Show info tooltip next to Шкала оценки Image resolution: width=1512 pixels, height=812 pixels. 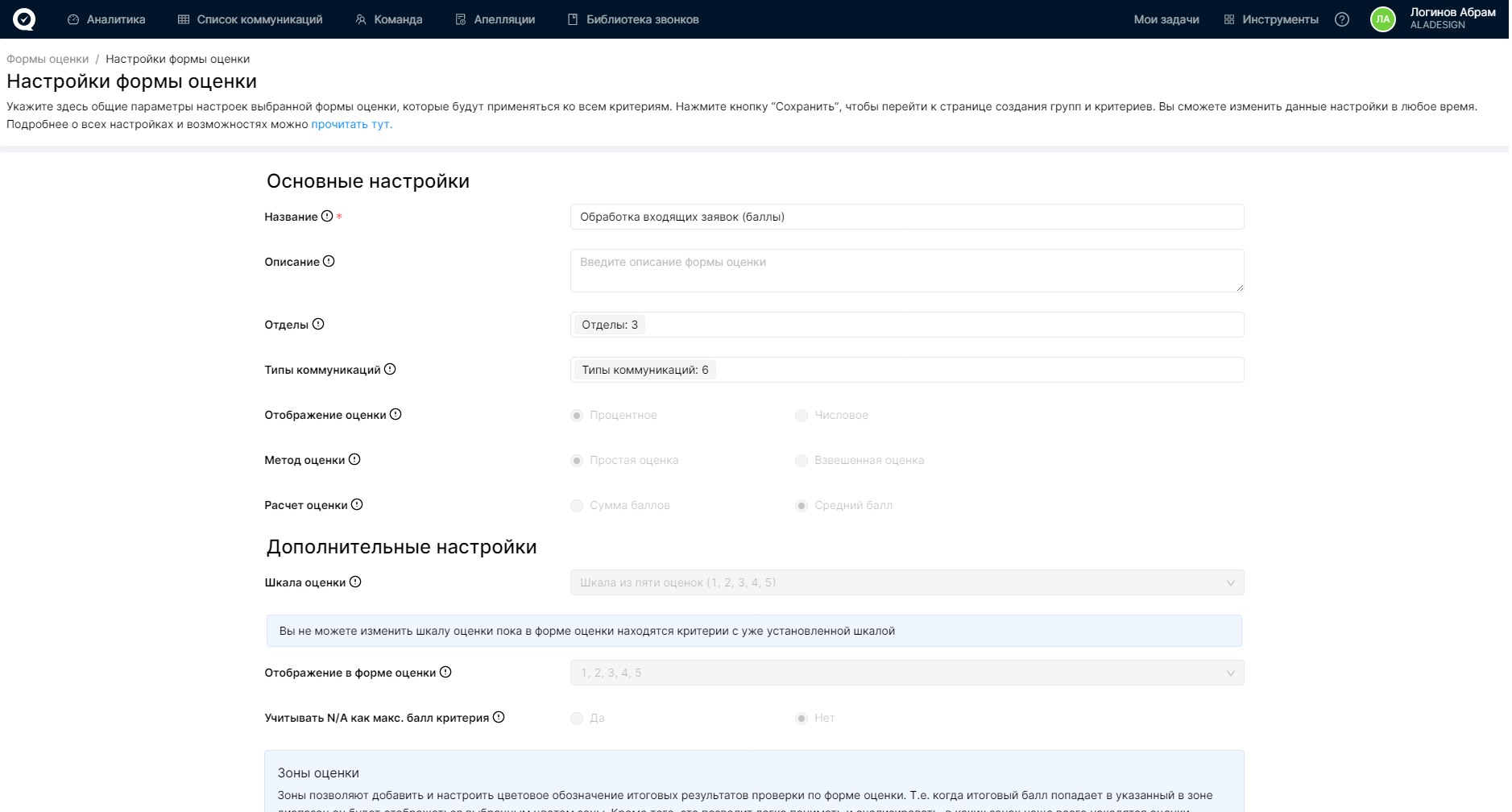pyautogui.click(x=355, y=582)
